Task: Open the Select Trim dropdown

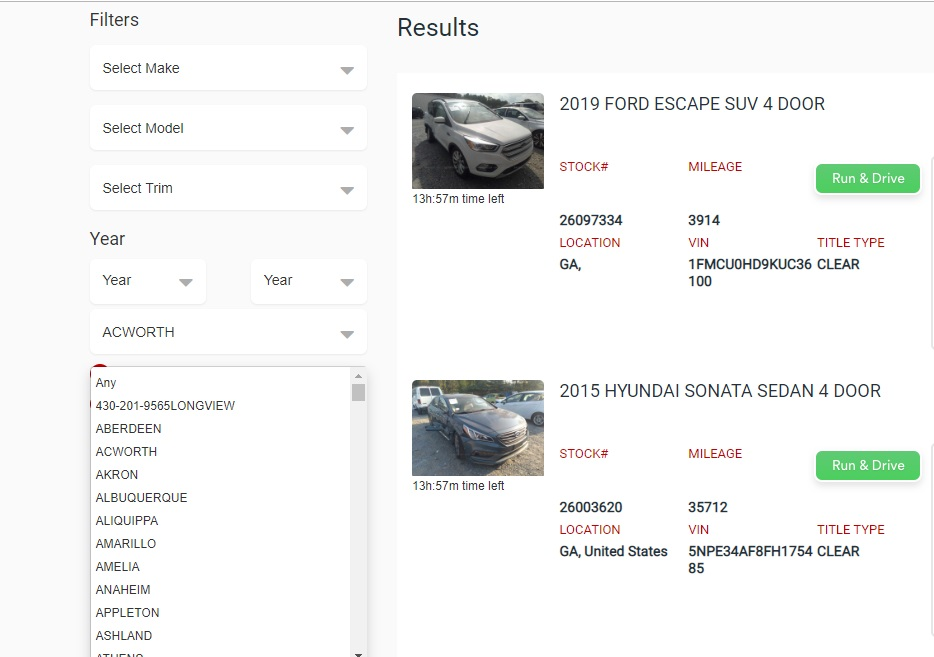Action: (x=228, y=188)
